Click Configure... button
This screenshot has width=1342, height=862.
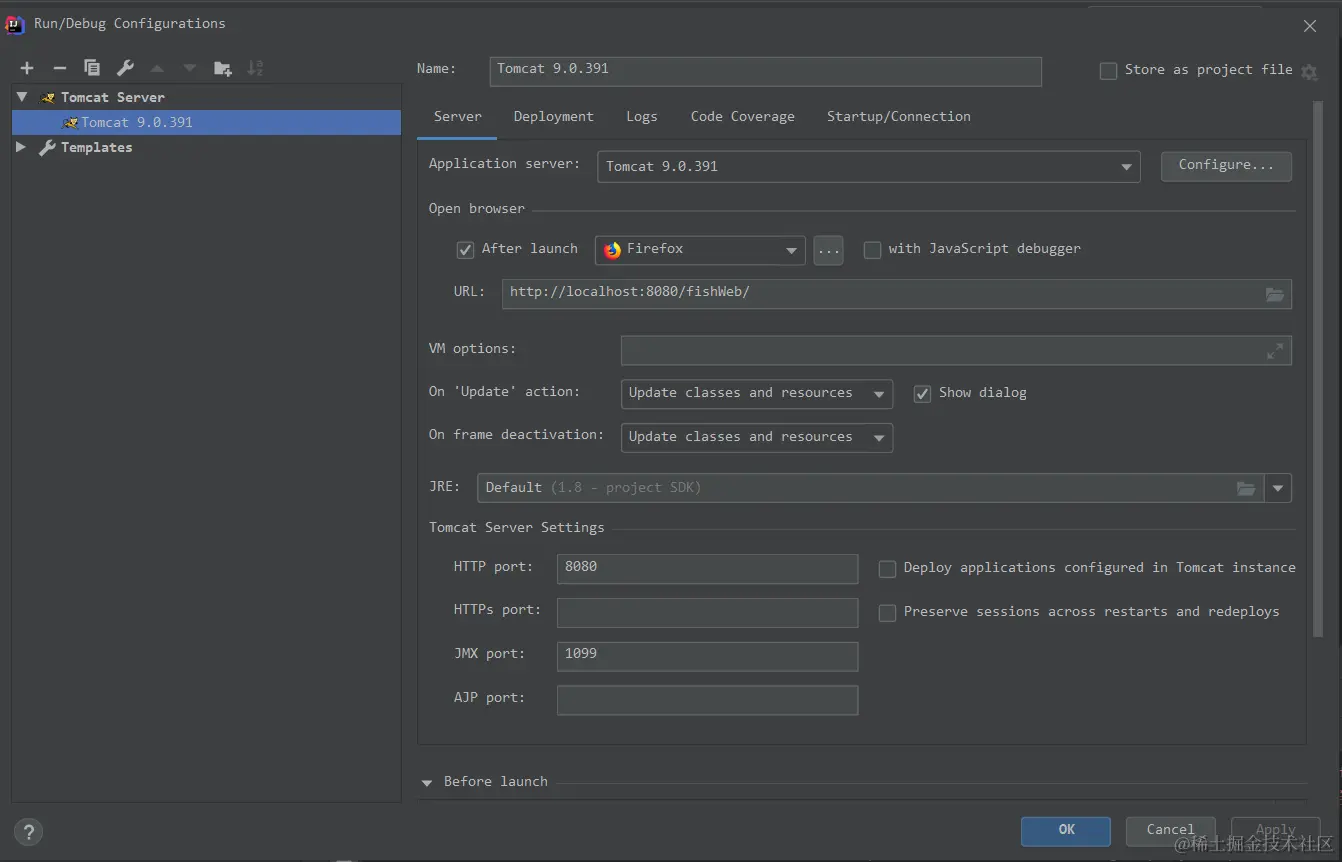pos(1226,166)
